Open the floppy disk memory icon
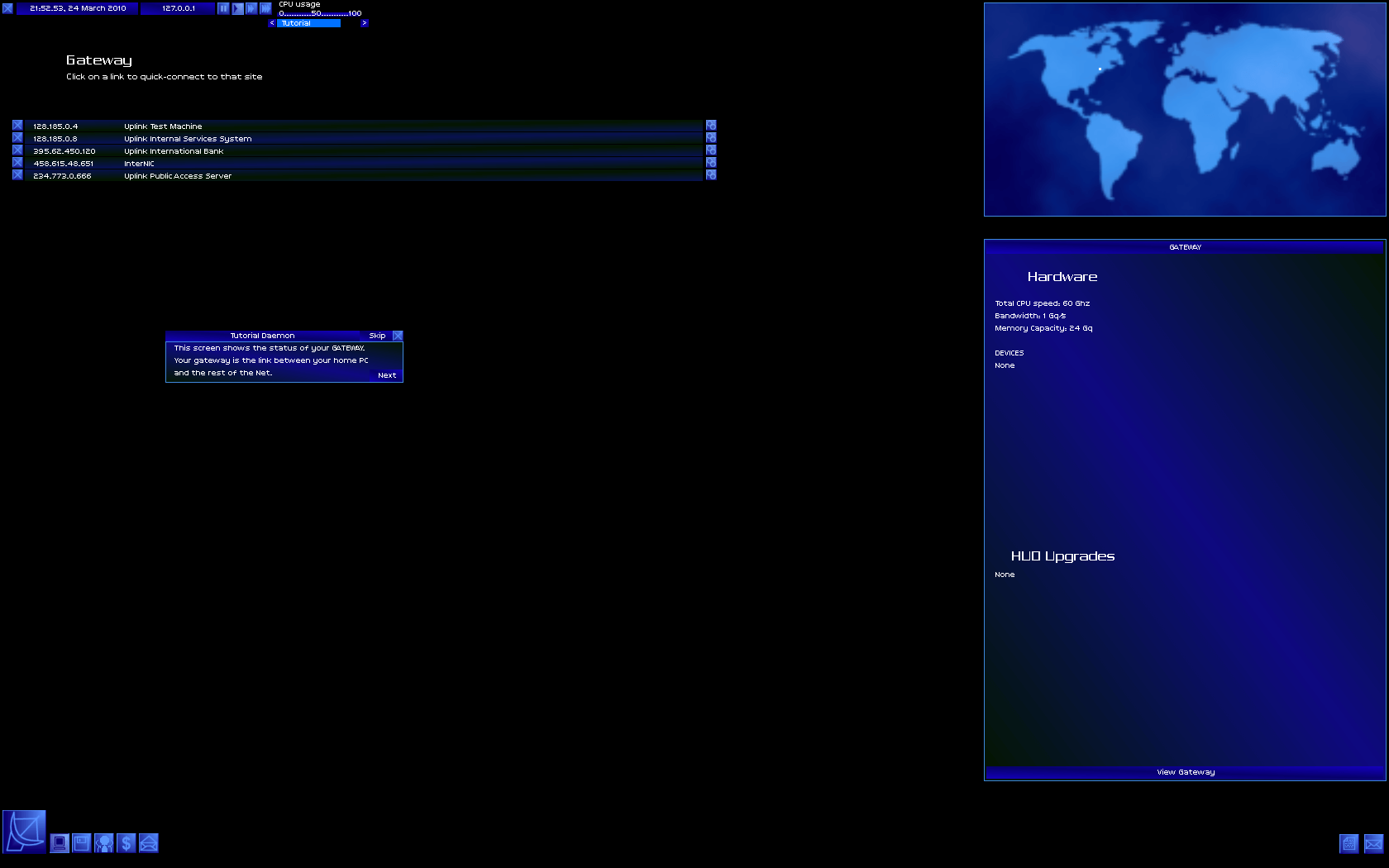Screen dimensions: 1389x868 82,843
